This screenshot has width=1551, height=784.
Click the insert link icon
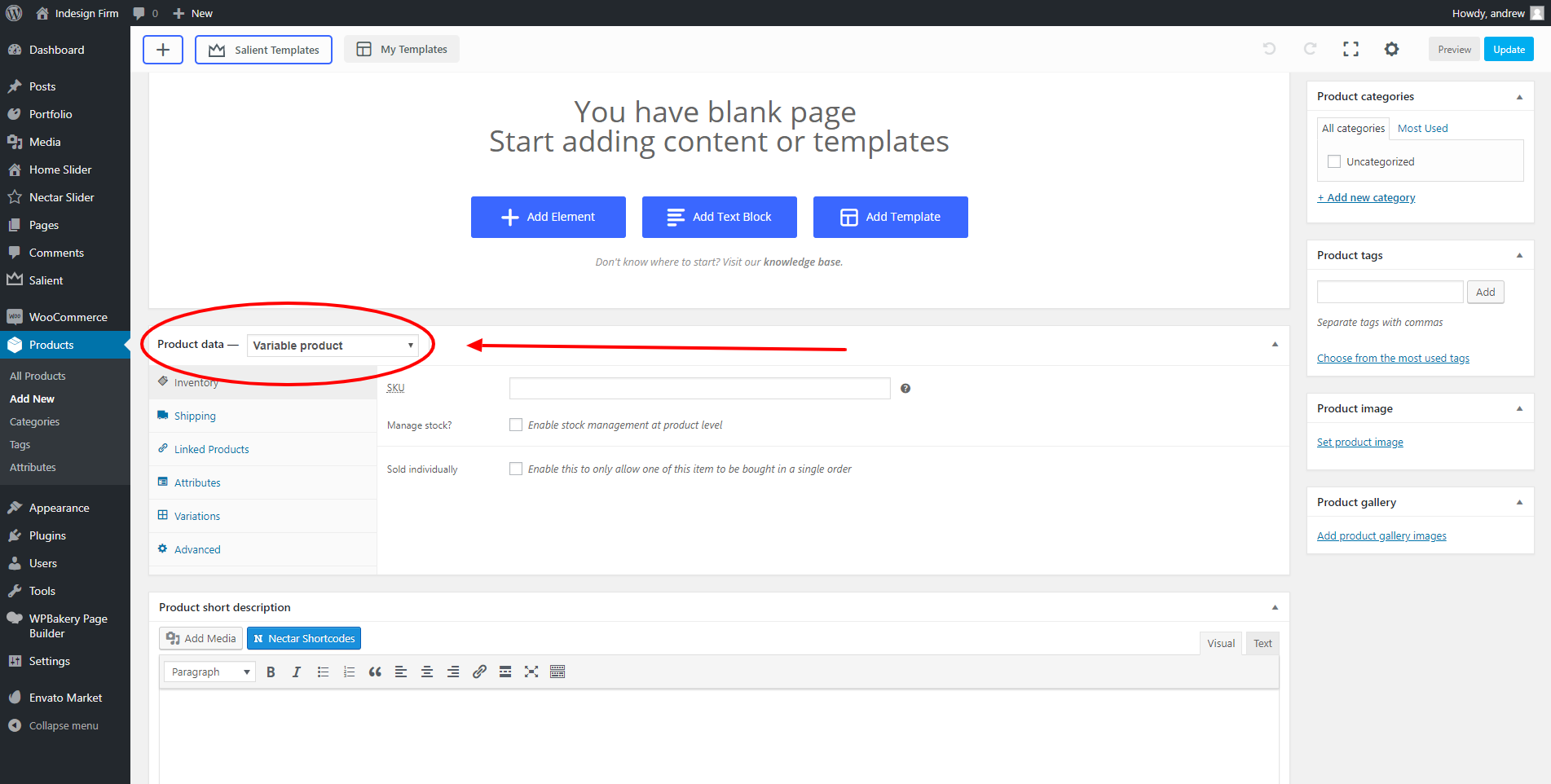click(x=479, y=672)
